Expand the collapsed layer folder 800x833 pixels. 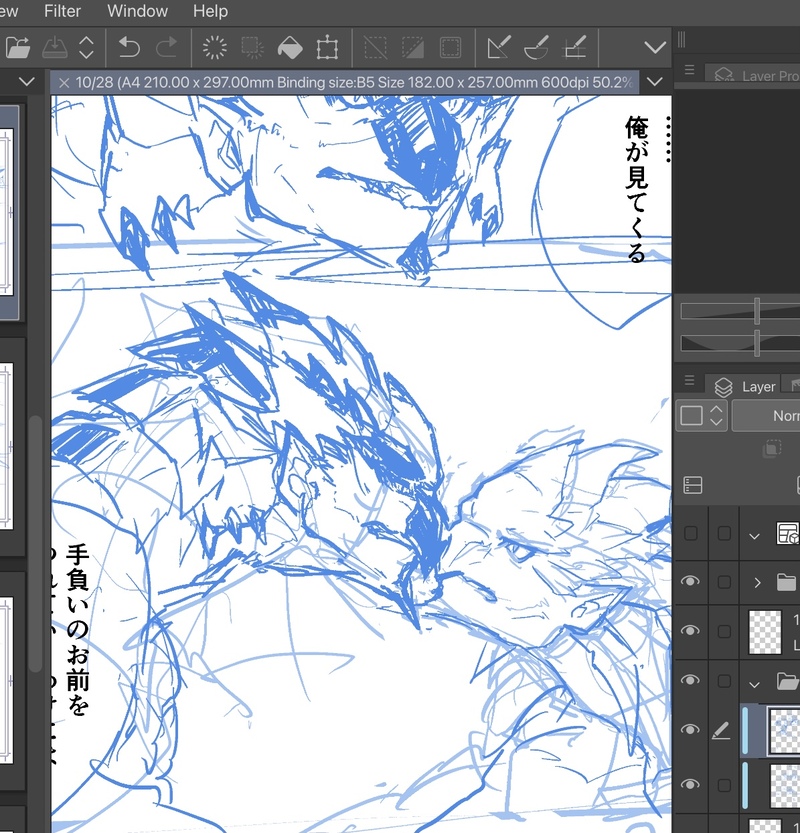point(758,583)
